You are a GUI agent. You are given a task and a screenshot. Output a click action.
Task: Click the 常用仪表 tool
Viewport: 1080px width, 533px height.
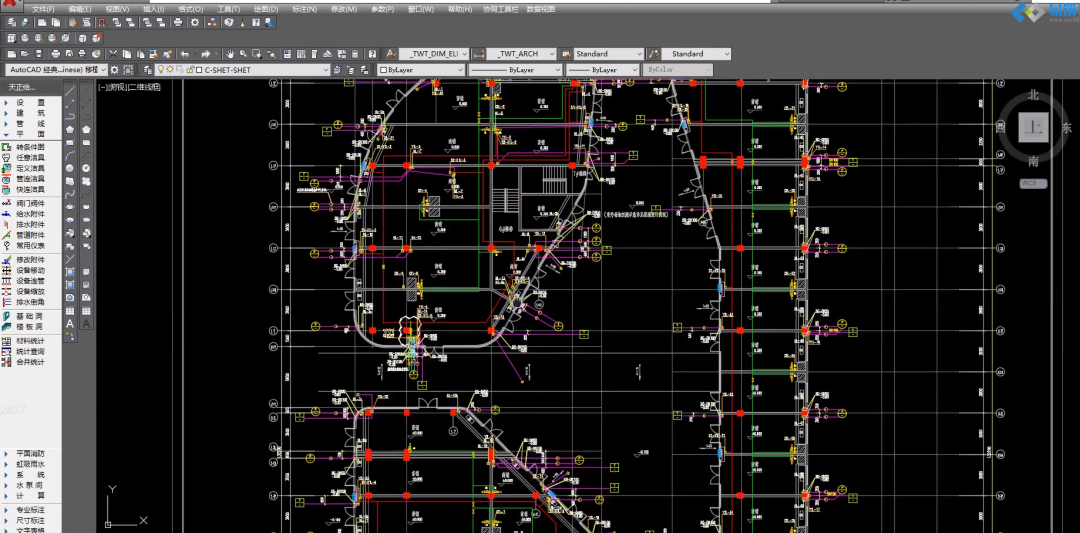click(30, 246)
